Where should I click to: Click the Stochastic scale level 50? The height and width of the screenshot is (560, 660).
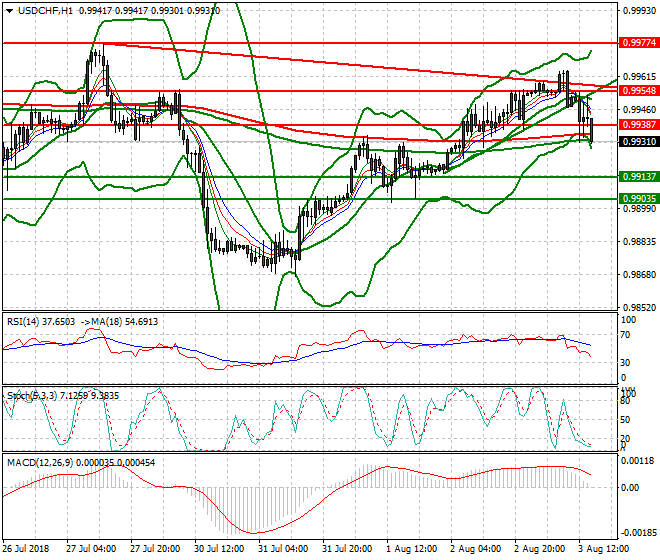pyautogui.click(x=626, y=420)
